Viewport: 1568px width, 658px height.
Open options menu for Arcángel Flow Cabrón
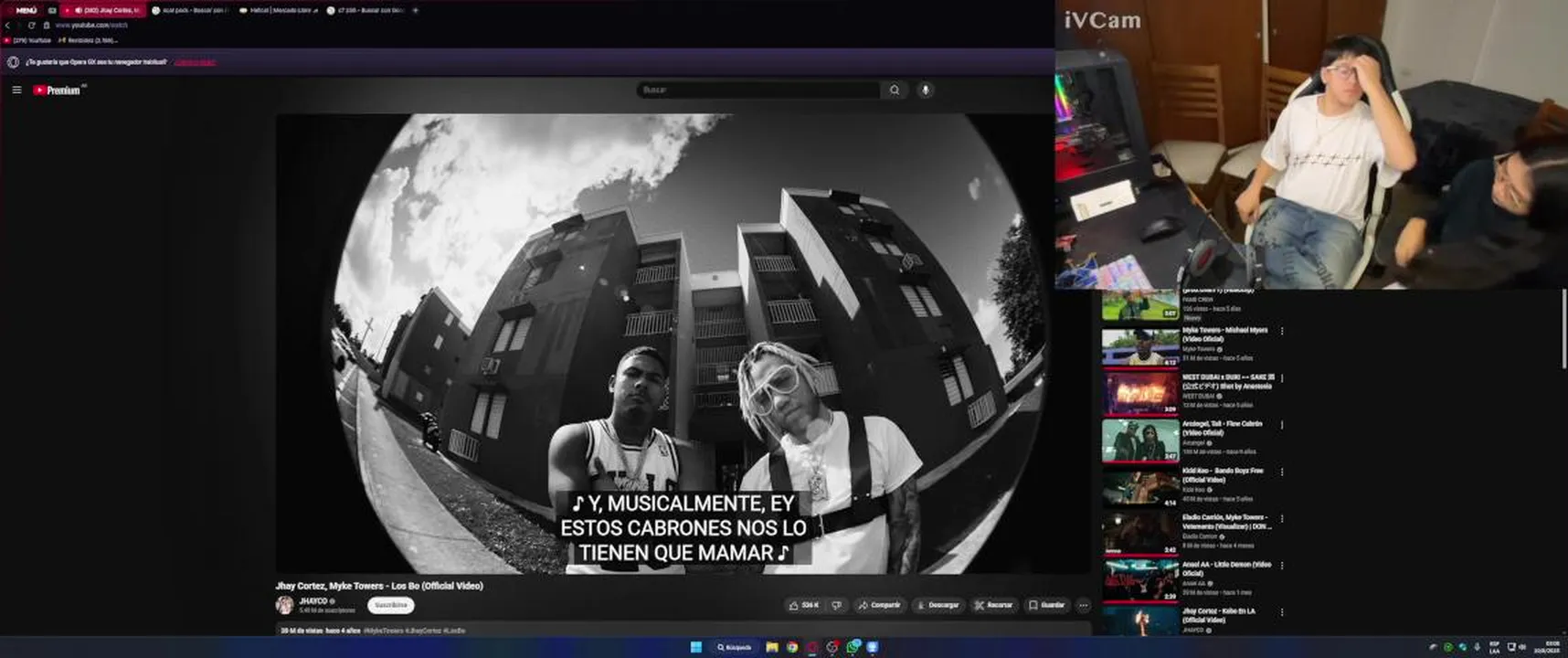pos(1282,425)
